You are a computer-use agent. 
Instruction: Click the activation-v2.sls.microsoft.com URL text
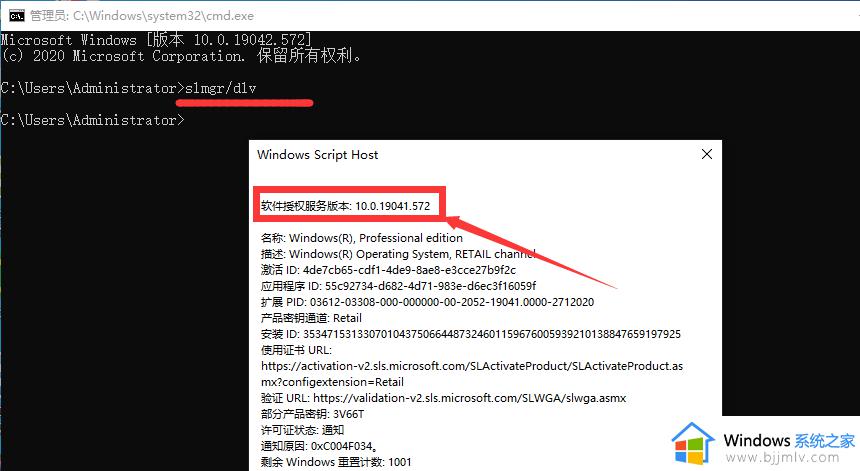click(472, 366)
